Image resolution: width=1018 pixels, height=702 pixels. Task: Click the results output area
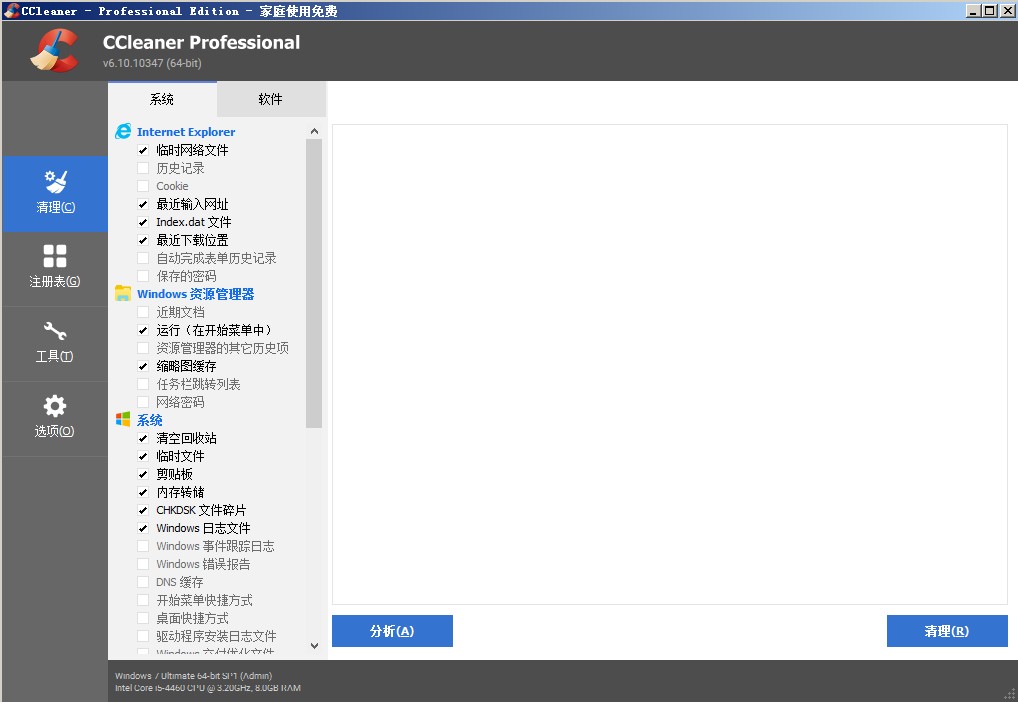(x=670, y=364)
